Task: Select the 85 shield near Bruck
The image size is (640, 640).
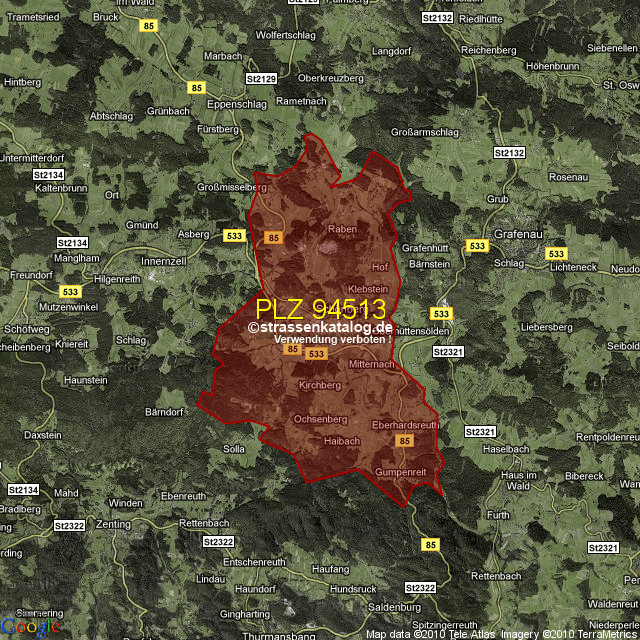Action: (149, 25)
